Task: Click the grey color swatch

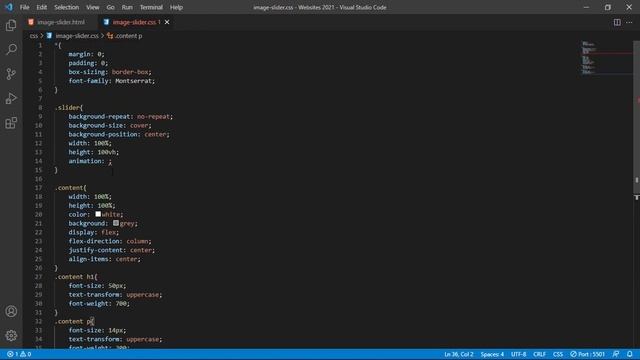Action: 116,223
